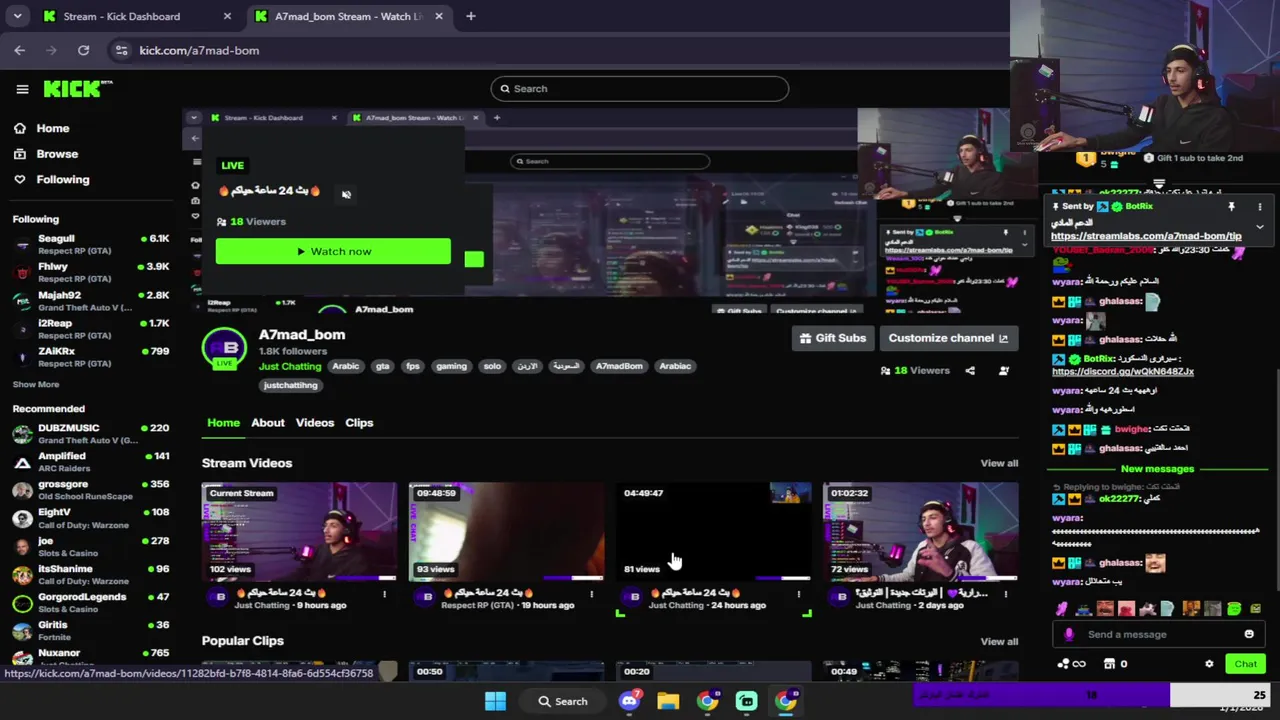
Task: Open itsShanime's avatar icon
Action: 22,575
